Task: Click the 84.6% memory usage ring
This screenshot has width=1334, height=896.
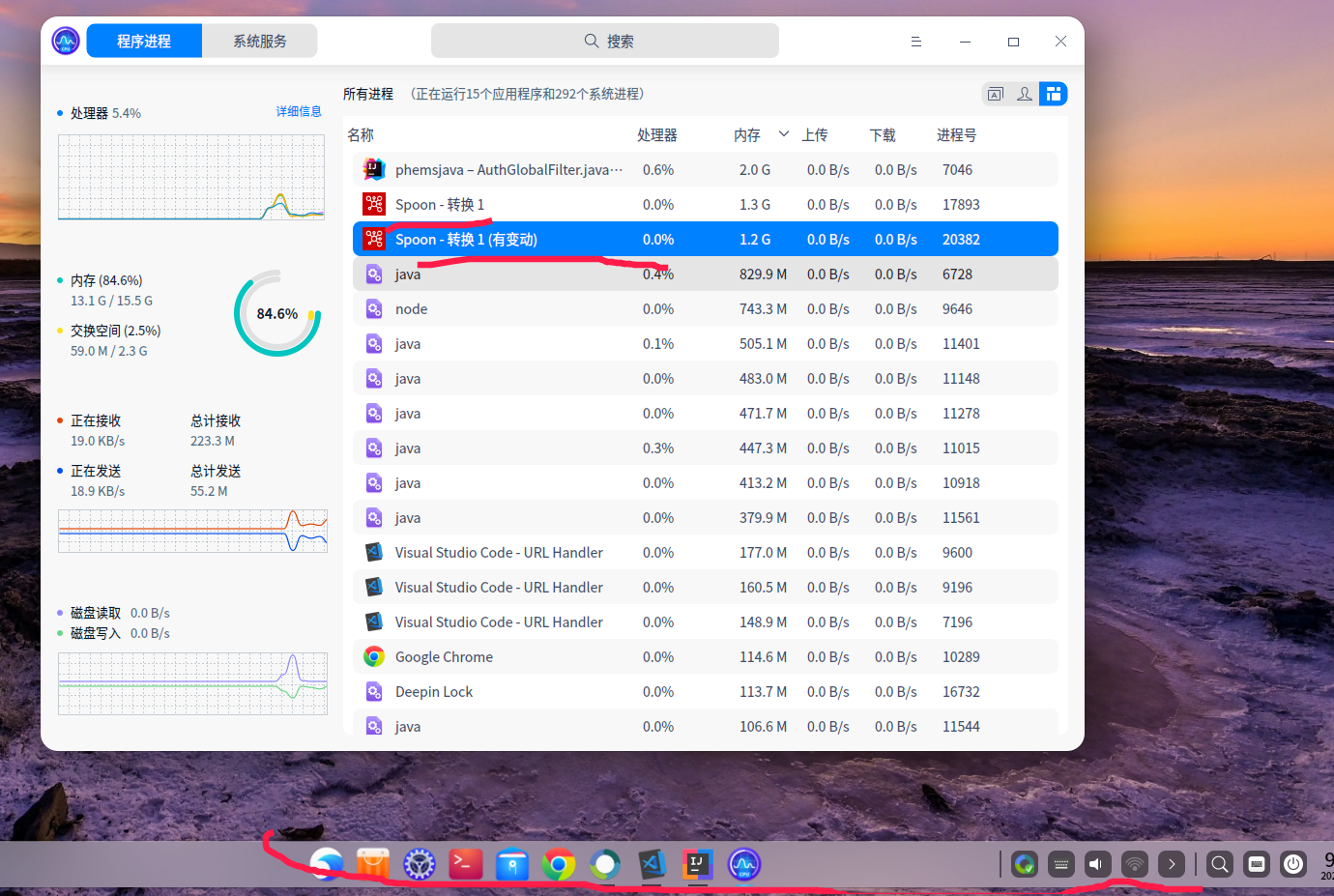Action: [277, 312]
